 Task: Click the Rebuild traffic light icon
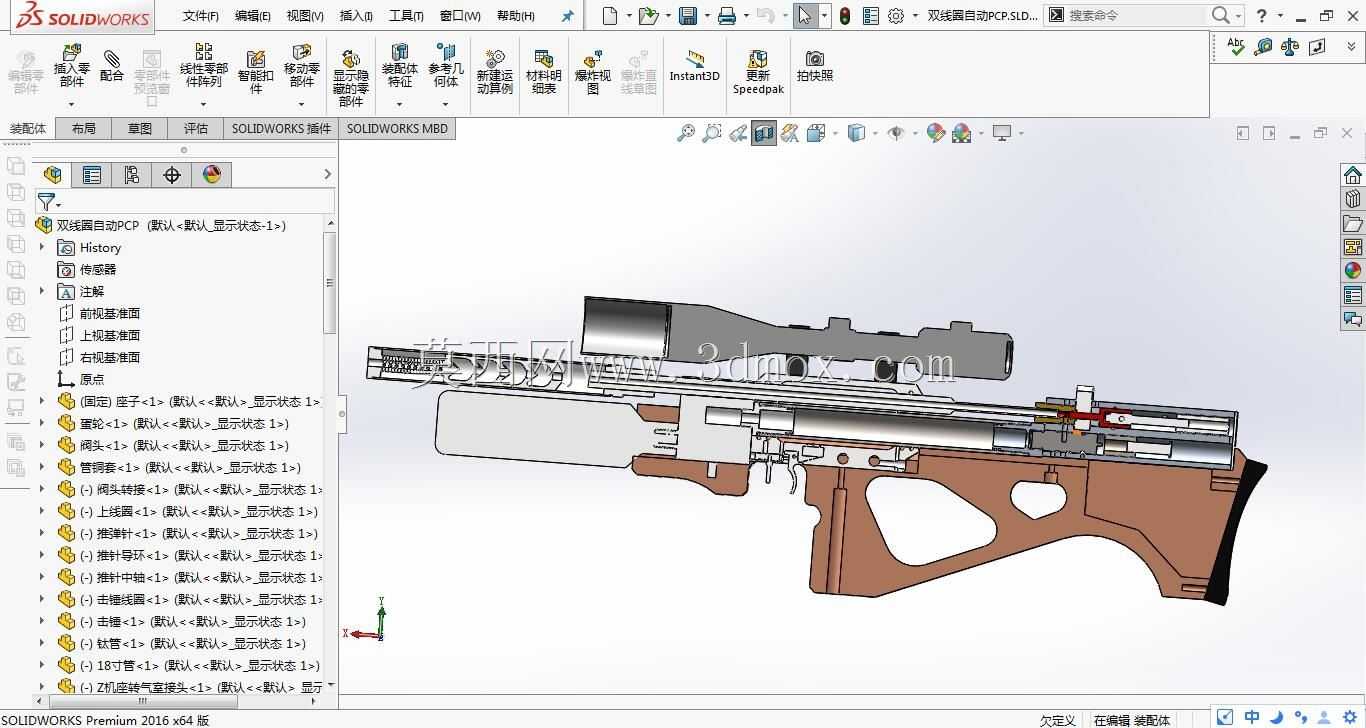[x=845, y=16]
